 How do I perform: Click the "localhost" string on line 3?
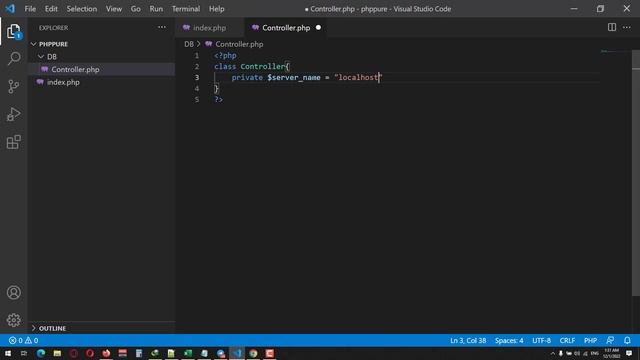pyautogui.click(x=358, y=77)
